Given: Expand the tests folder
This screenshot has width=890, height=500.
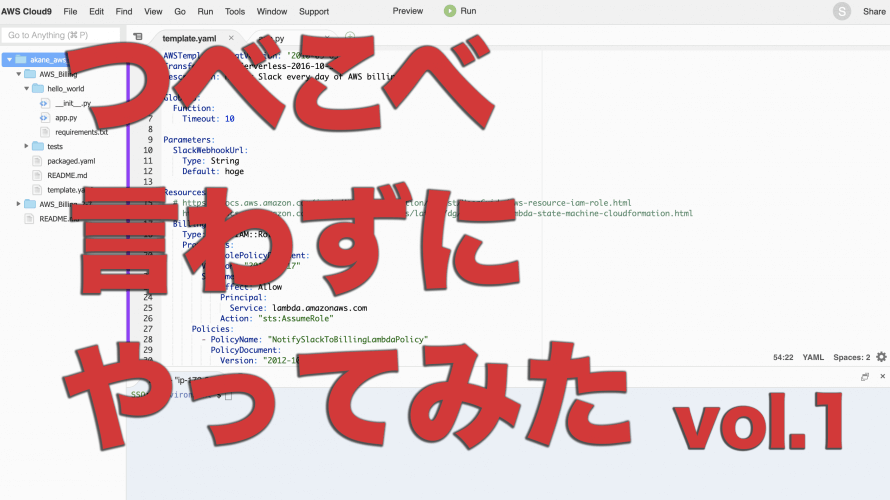Looking at the screenshot, I should click(x=26, y=146).
